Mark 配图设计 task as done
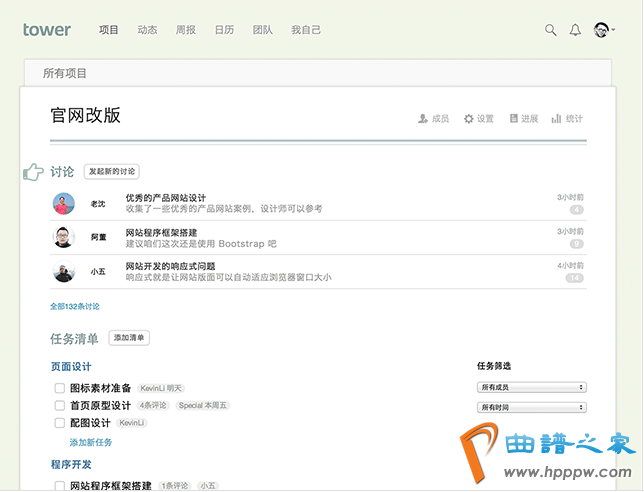This screenshot has height=492, width=644. click(x=60, y=423)
